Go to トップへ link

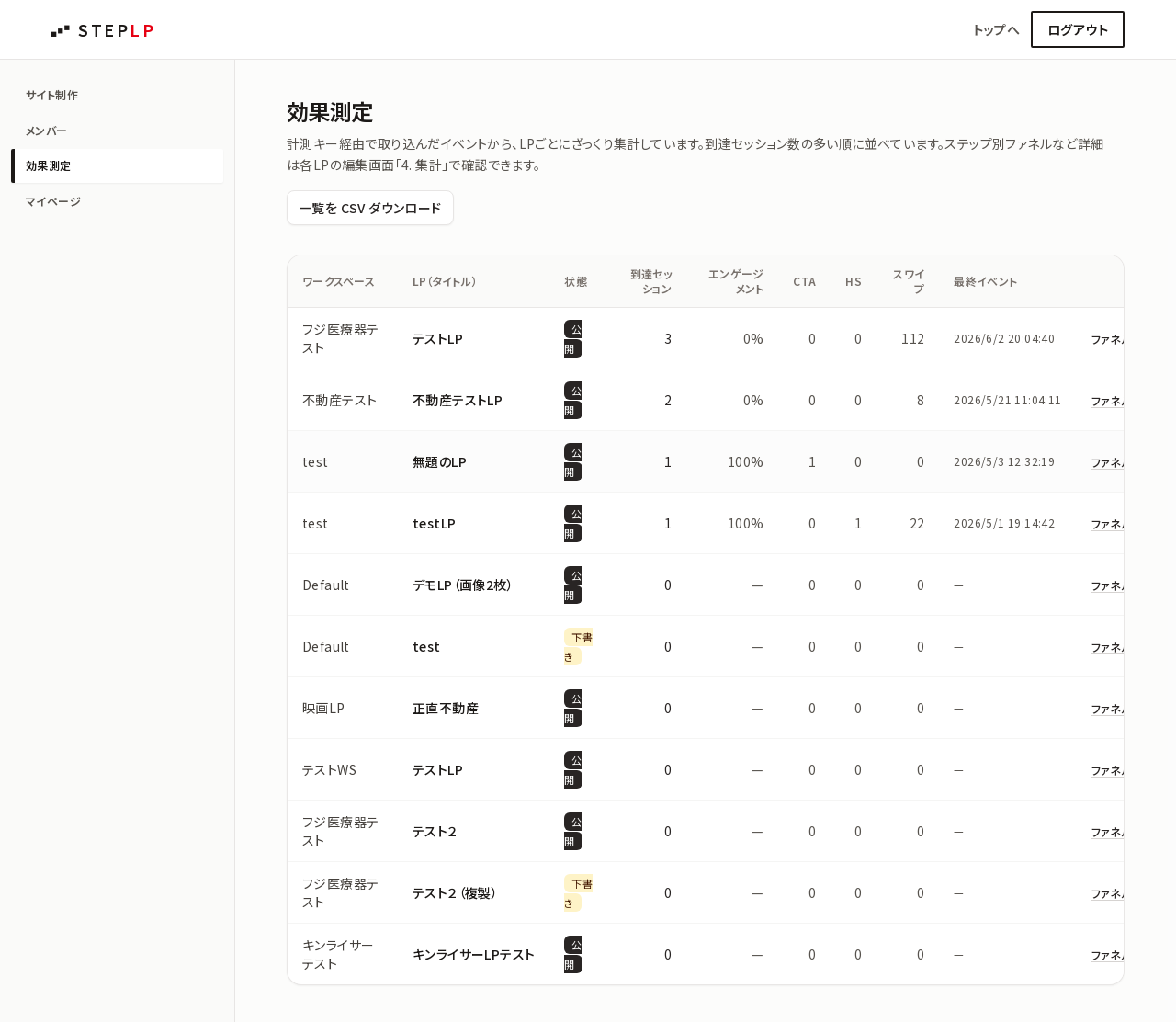[996, 29]
